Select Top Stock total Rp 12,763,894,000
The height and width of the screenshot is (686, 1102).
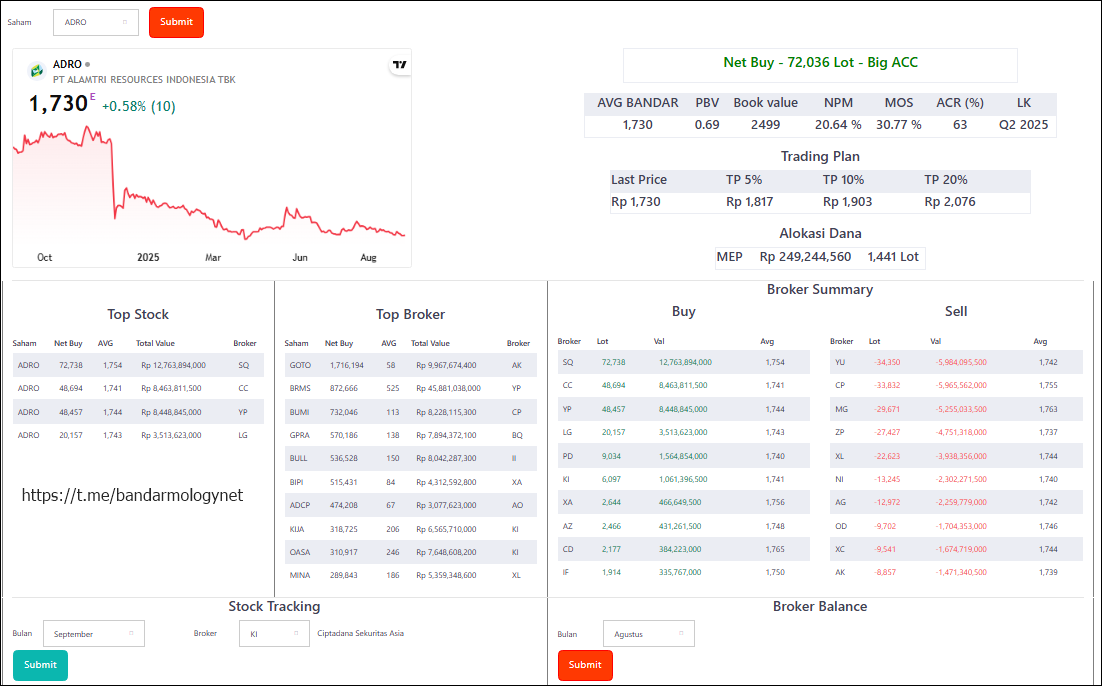(174, 365)
